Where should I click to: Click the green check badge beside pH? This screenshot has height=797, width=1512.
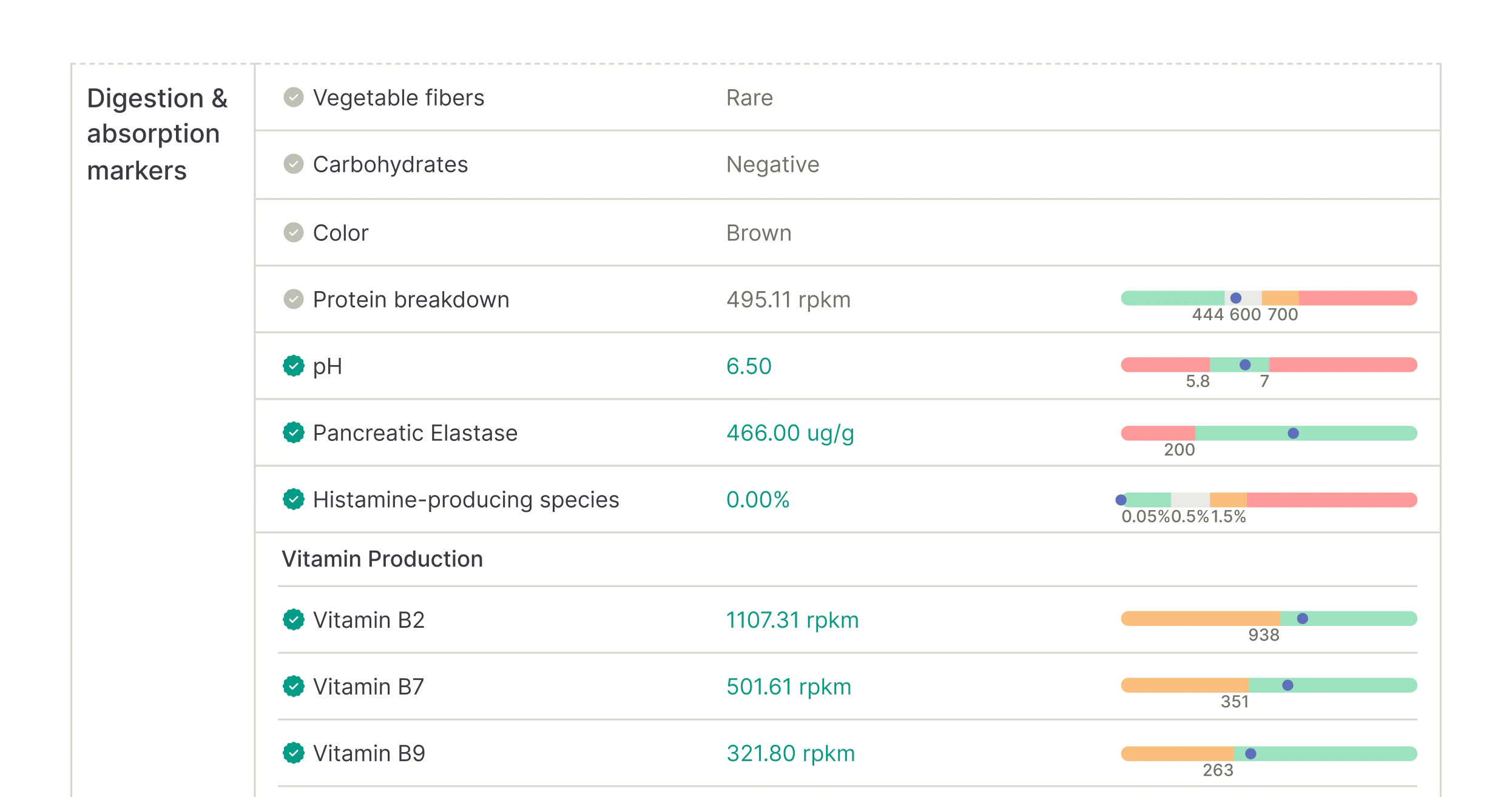(x=294, y=366)
